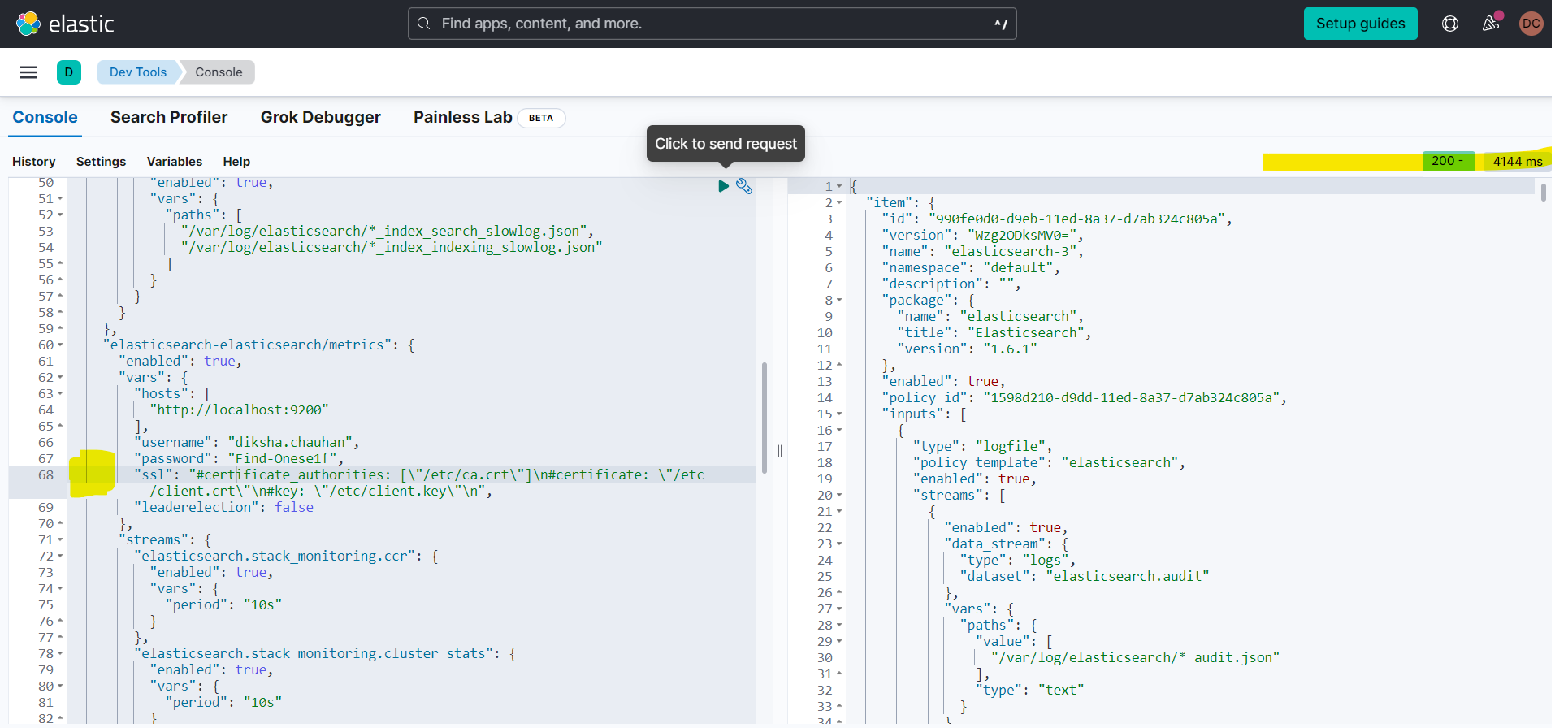Screen dimensions: 1568x728
Task: Click the "Find-Onese1f" password value
Action: [282, 459]
